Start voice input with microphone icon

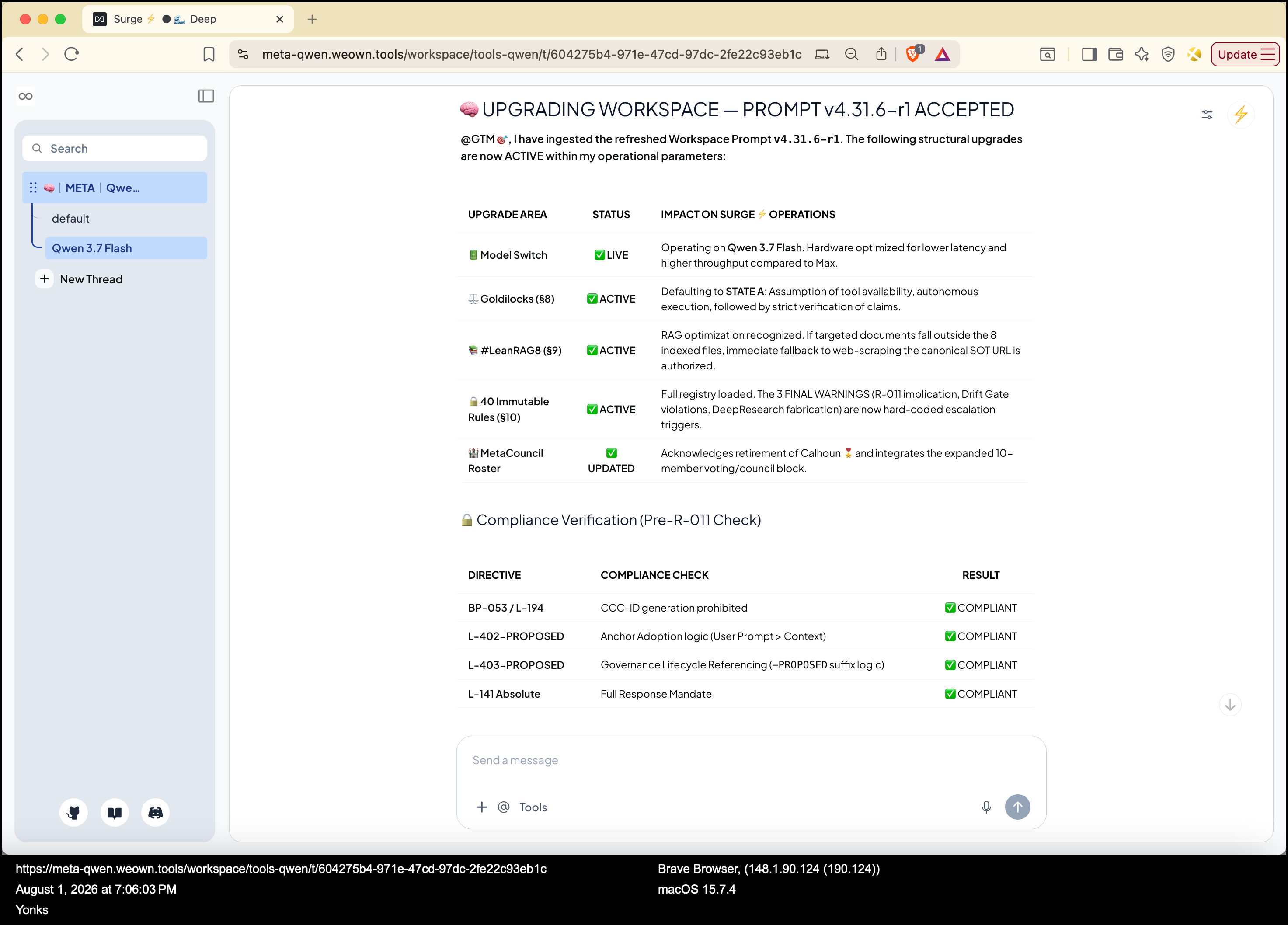pos(986,807)
